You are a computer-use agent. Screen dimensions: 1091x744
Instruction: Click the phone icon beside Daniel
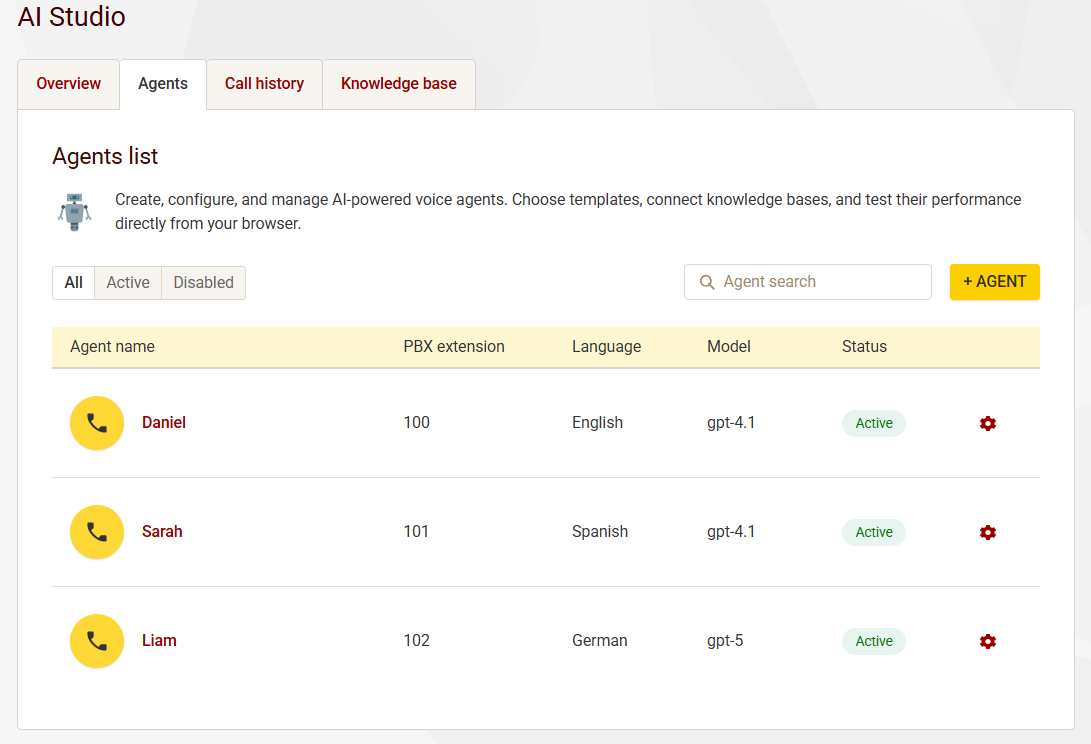coord(97,423)
